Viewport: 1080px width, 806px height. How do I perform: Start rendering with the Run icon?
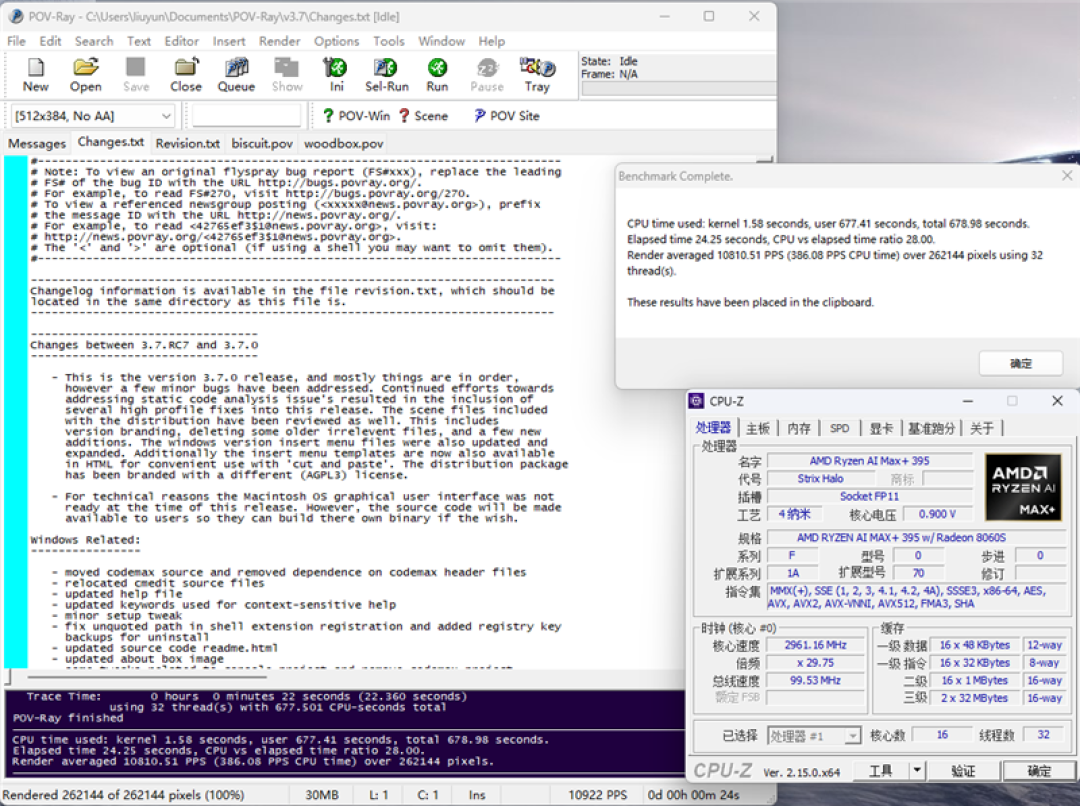[437, 75]
